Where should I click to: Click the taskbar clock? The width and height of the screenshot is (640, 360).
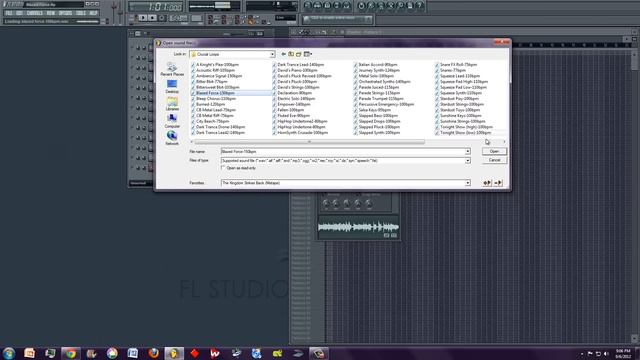tap(623, 353)
